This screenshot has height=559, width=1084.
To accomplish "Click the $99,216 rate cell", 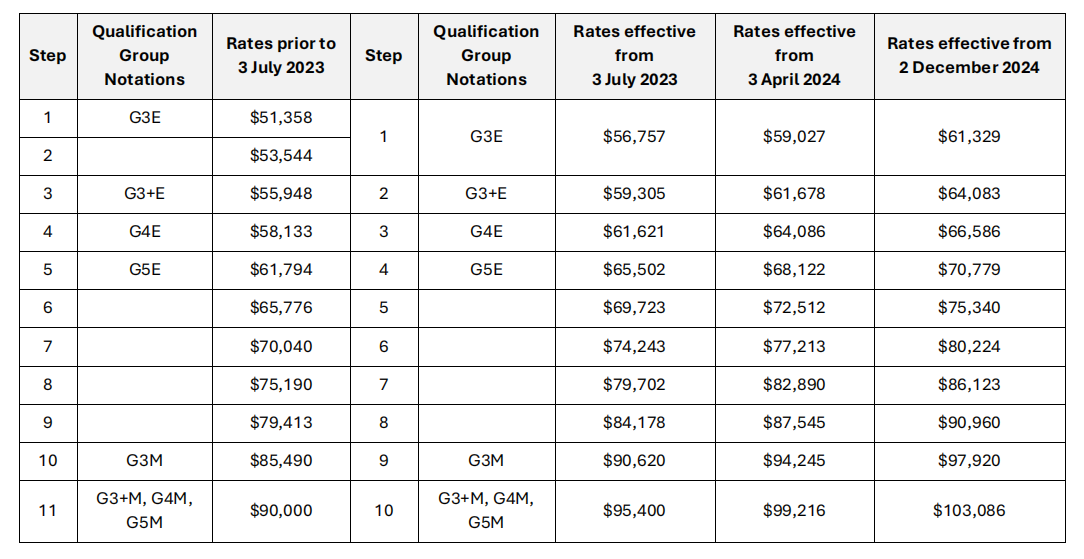I will pyautogui.click(x=794, y=511).
